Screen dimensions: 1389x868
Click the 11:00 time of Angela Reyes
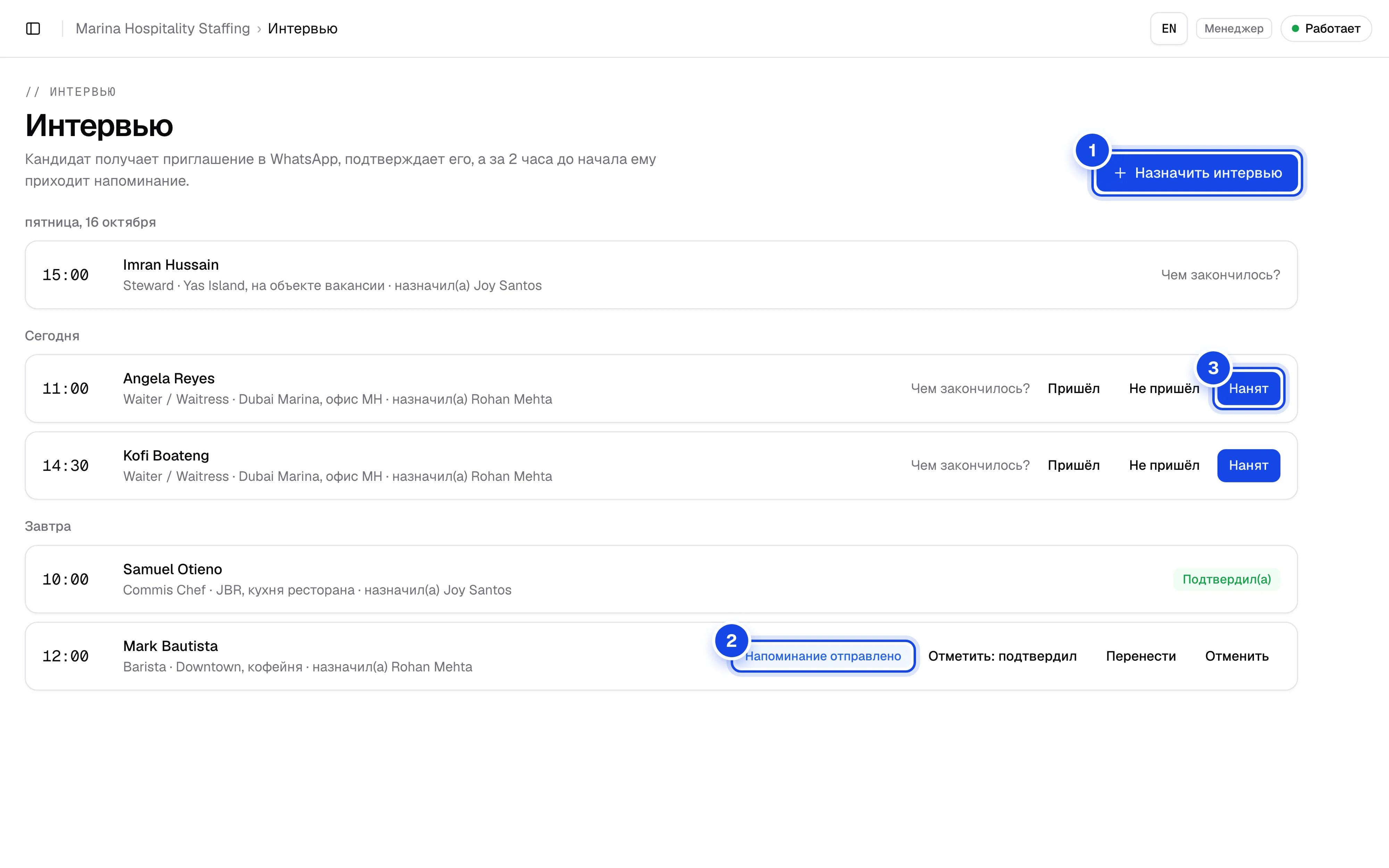pyautogui.click(x=65, y=389)
